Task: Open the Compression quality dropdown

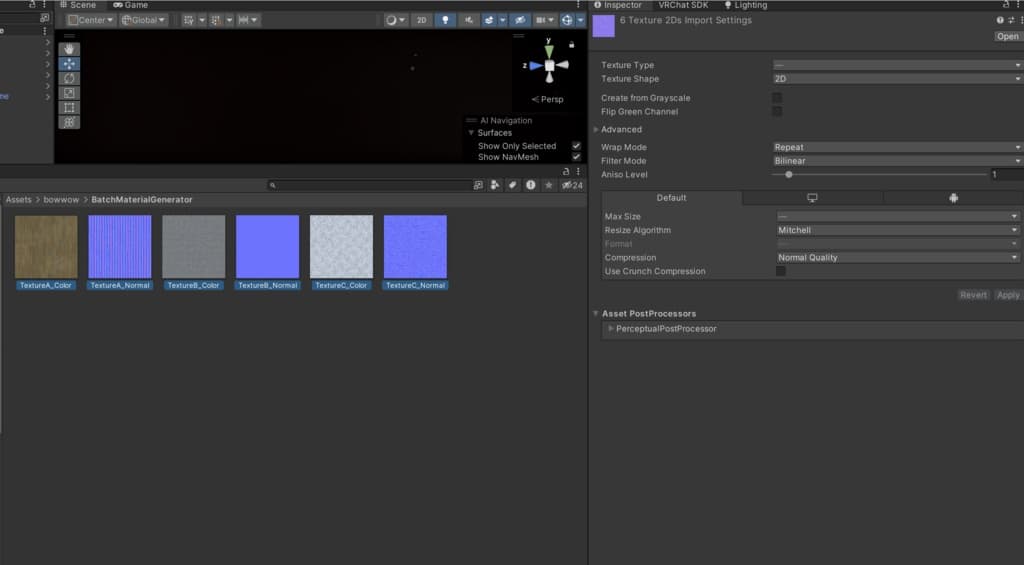Action: tap(897, 257)
